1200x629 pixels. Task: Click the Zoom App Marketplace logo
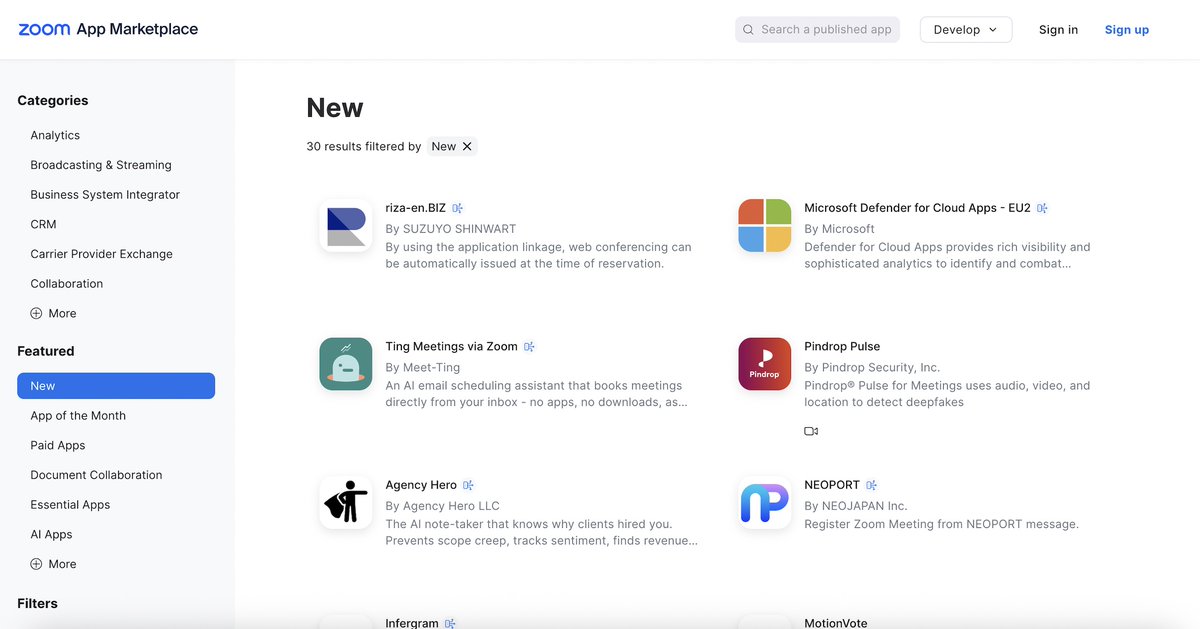point(106,29)
